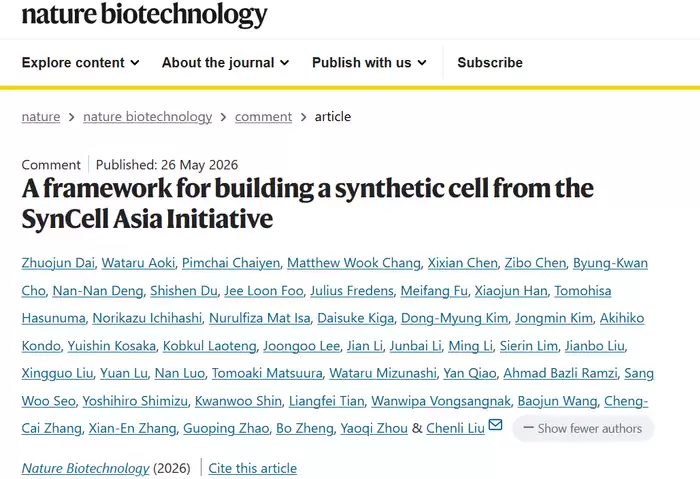
Task: Open the nature biotechnology breadcrumb link
Action: pos(147,117)
